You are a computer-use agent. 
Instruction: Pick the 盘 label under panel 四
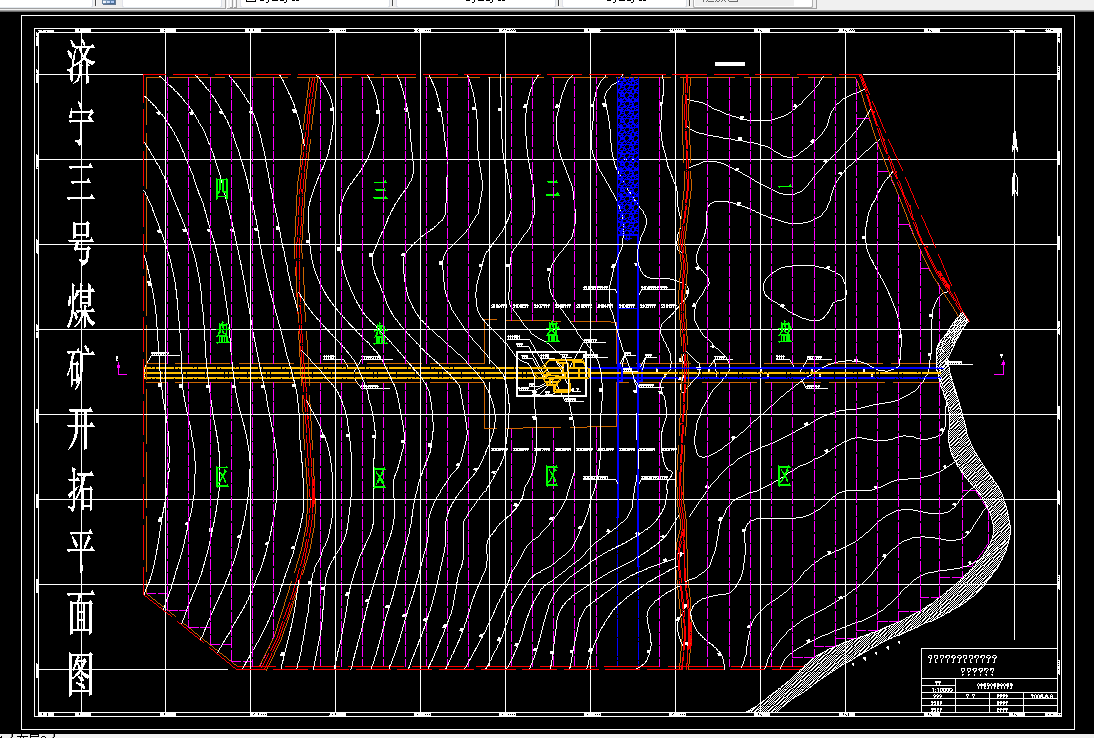pos(223,333)
